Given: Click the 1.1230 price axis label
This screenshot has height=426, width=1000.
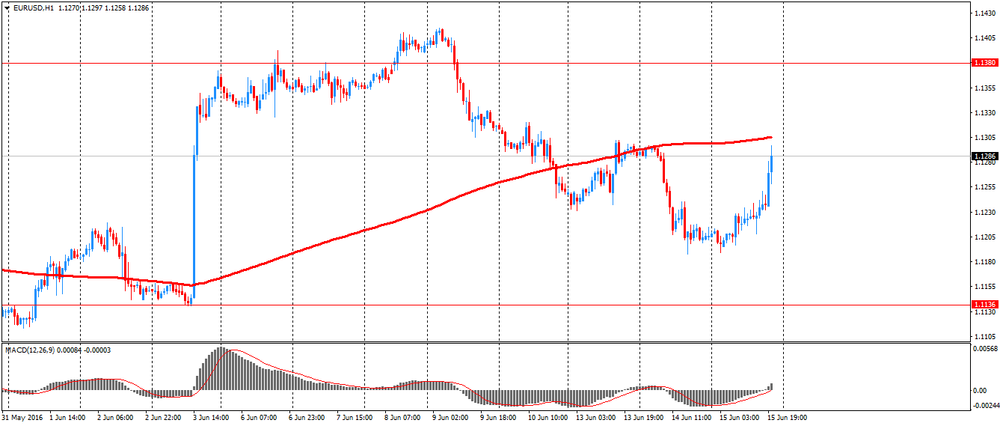Looking at the screenshot, I should pos(983,212).
